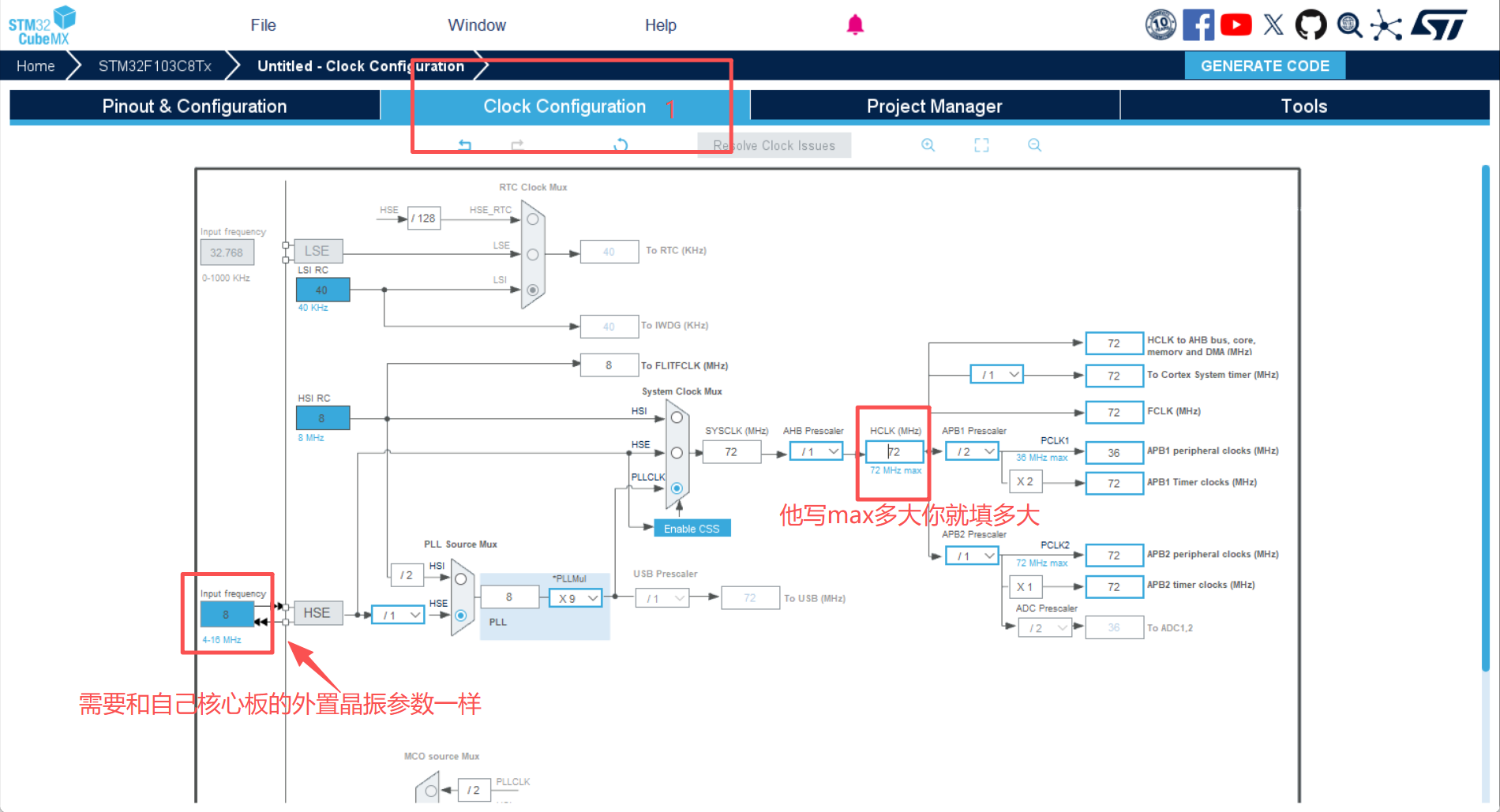Switch to Tools tab
The image size is (1500, 812).
coord(1304,107)
